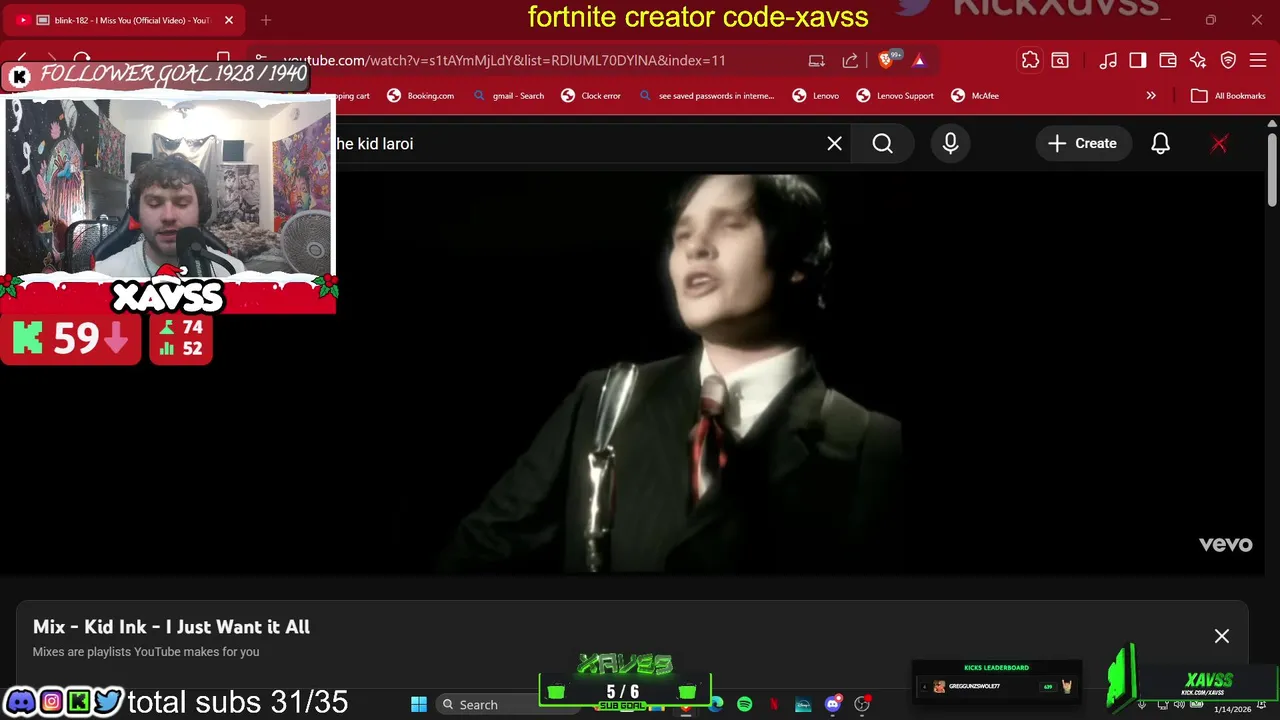Open Brave Rewards triangle icon
This screenshot has width=1280, height=720.
pos(919,61)
